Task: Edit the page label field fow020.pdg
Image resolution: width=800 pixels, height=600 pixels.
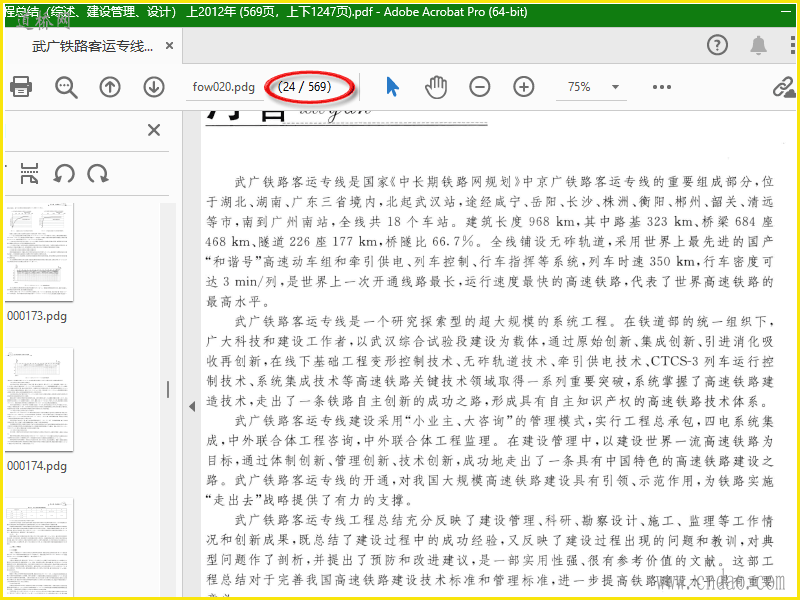Action: [223, 87]
